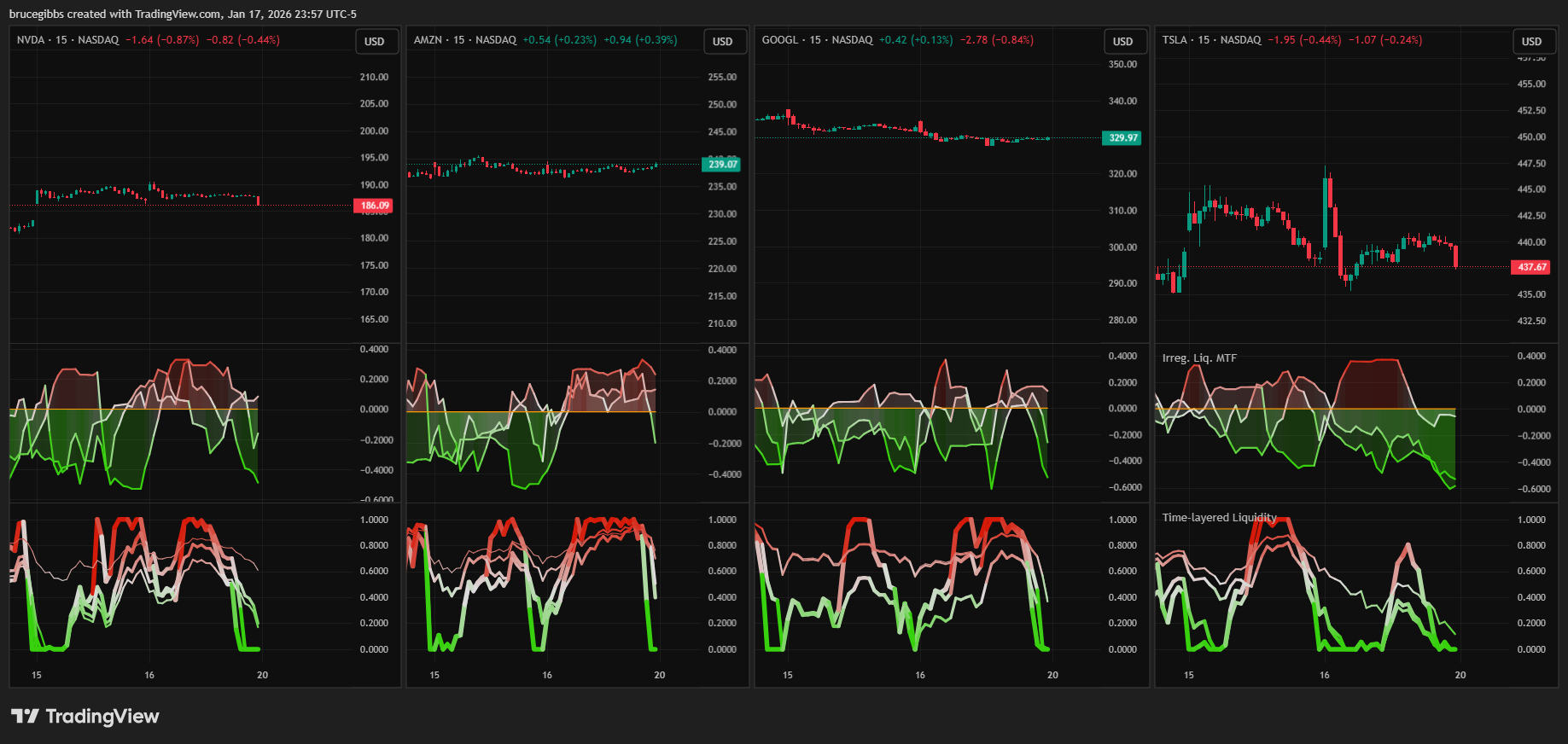Click the 16 date marker on TSLA time axis

[x=1324, y=675]
